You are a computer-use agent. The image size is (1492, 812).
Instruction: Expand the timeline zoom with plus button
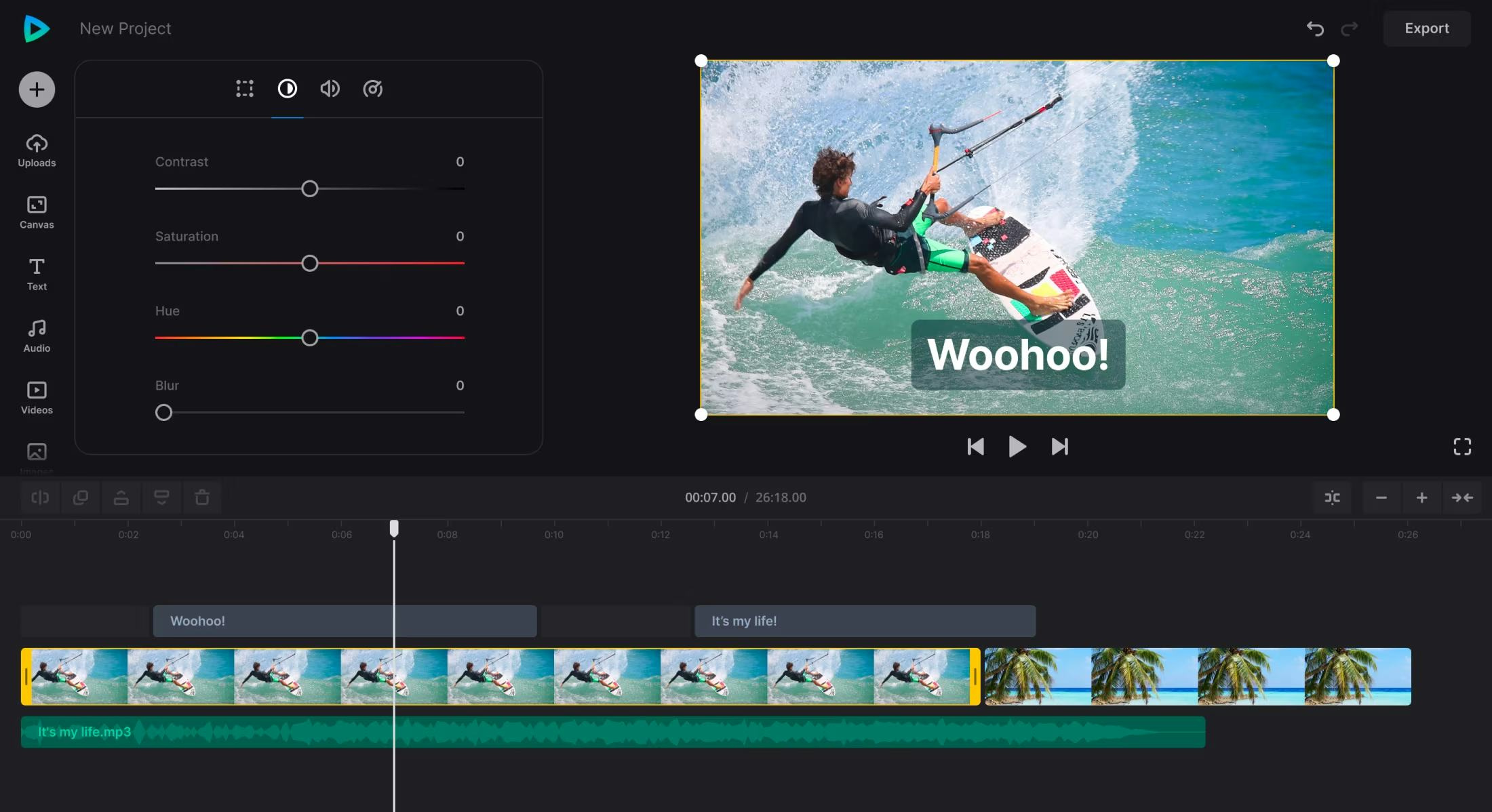pos(1421,497)
